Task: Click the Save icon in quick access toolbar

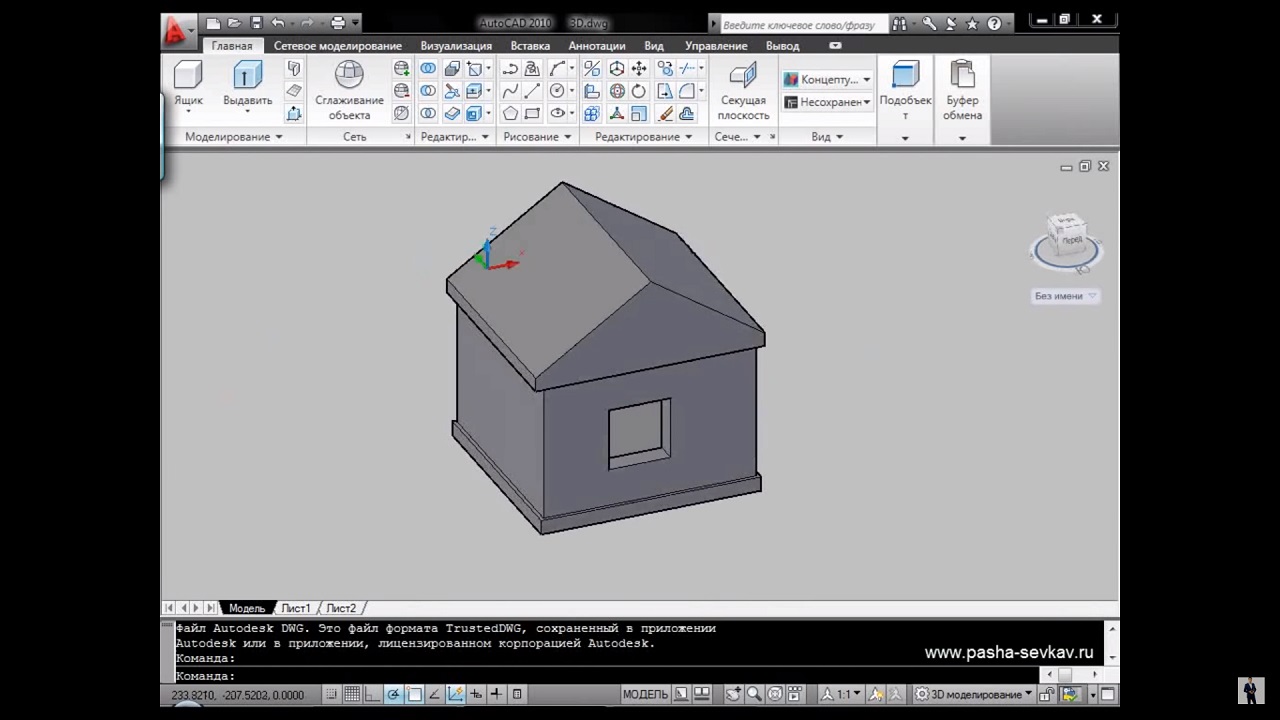Action: (256, 23)
